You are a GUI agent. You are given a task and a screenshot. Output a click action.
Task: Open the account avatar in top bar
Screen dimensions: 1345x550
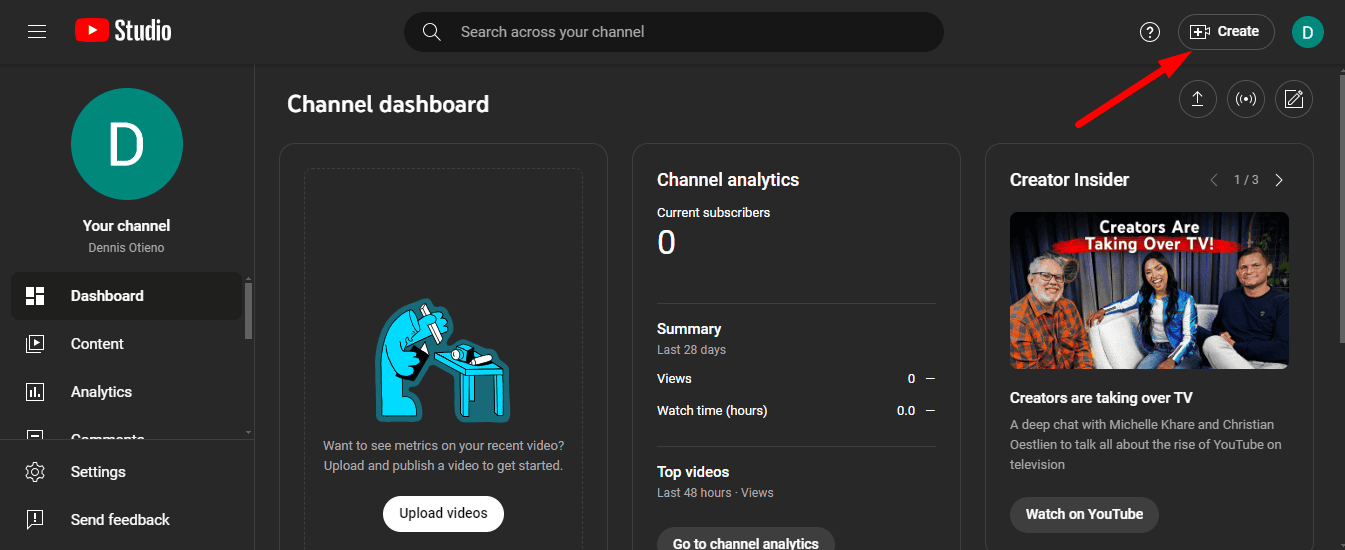coord(1307,32)
